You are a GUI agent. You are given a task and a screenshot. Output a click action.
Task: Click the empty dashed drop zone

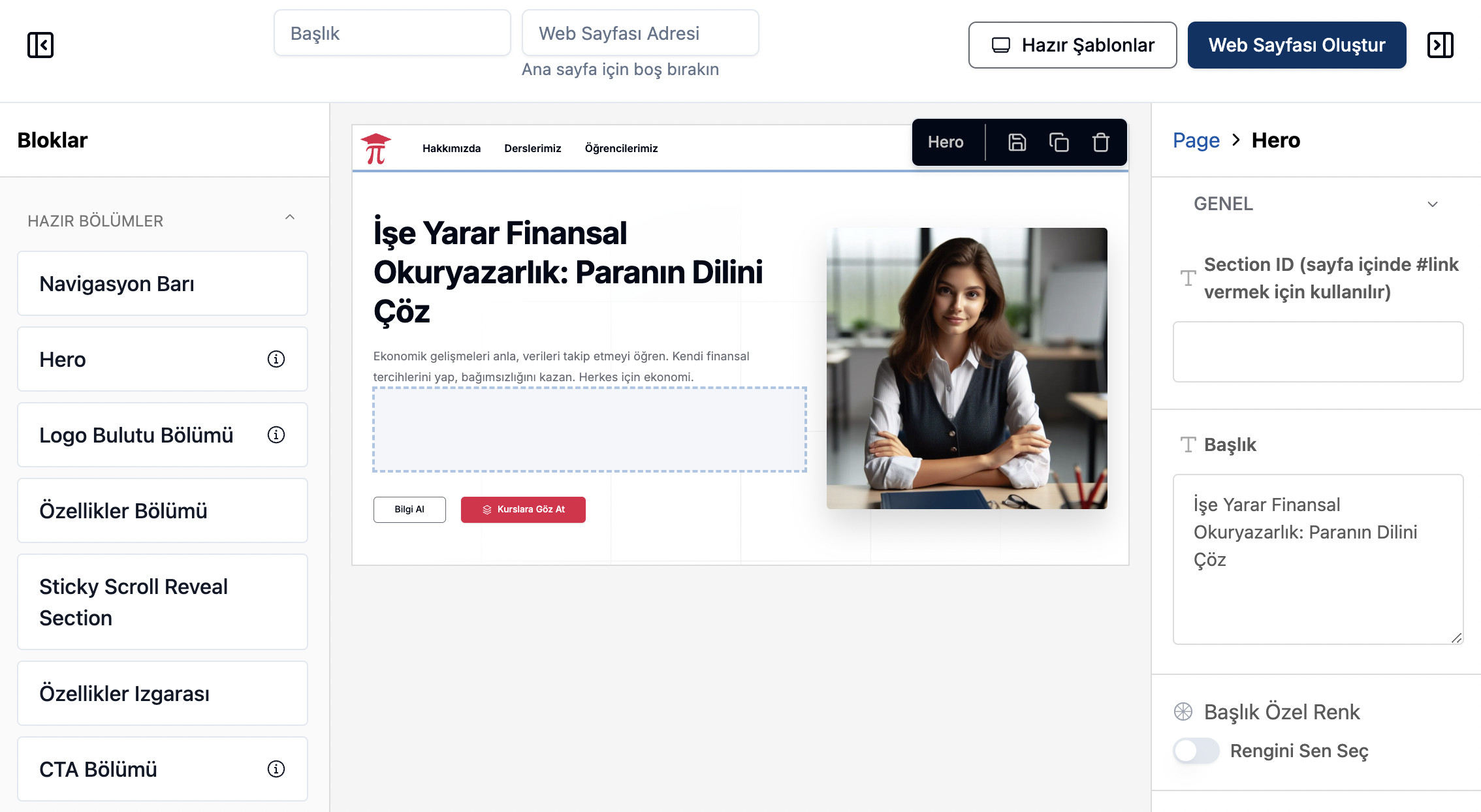pyautogui.click(x=590, y=429)
